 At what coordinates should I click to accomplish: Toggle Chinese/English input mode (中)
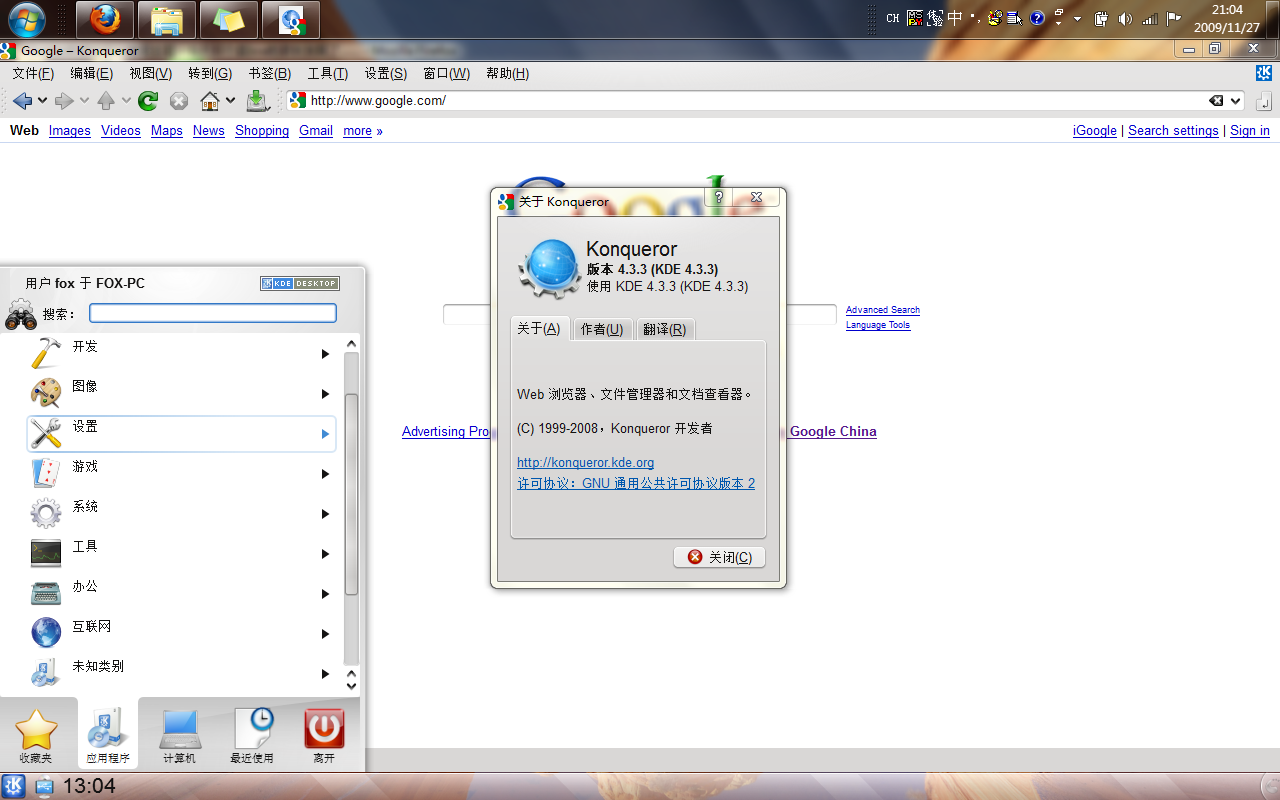point(955,18)
